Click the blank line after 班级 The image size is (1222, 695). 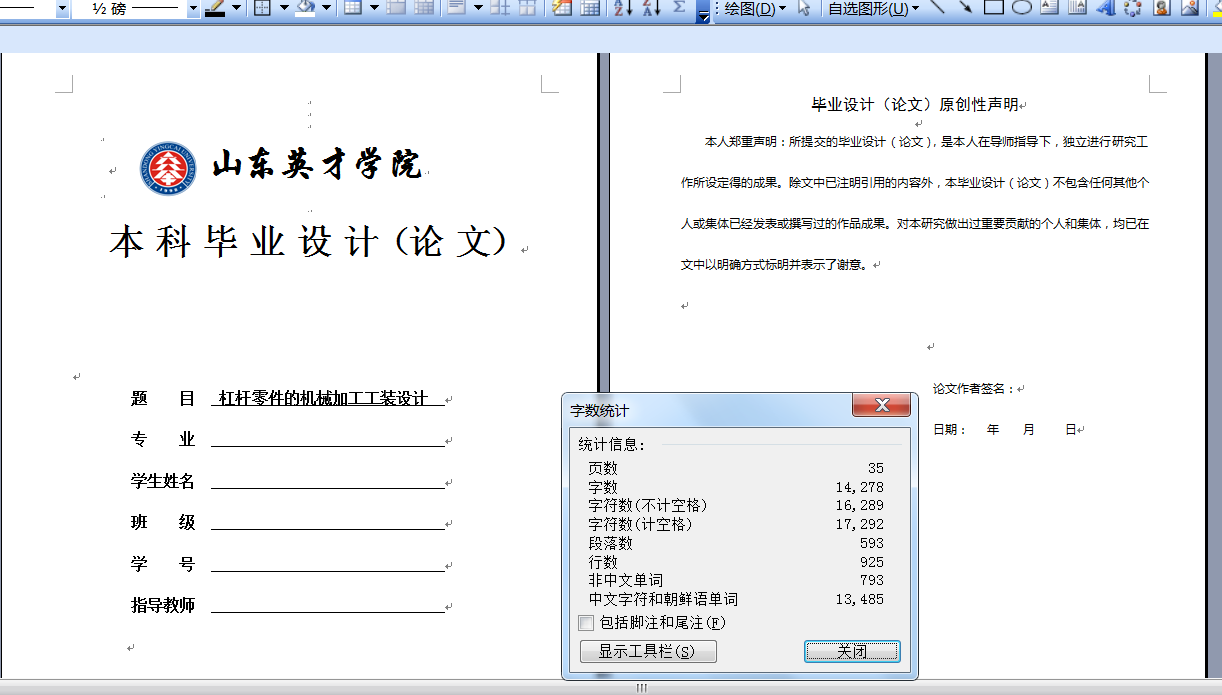(x=328, y=523)
